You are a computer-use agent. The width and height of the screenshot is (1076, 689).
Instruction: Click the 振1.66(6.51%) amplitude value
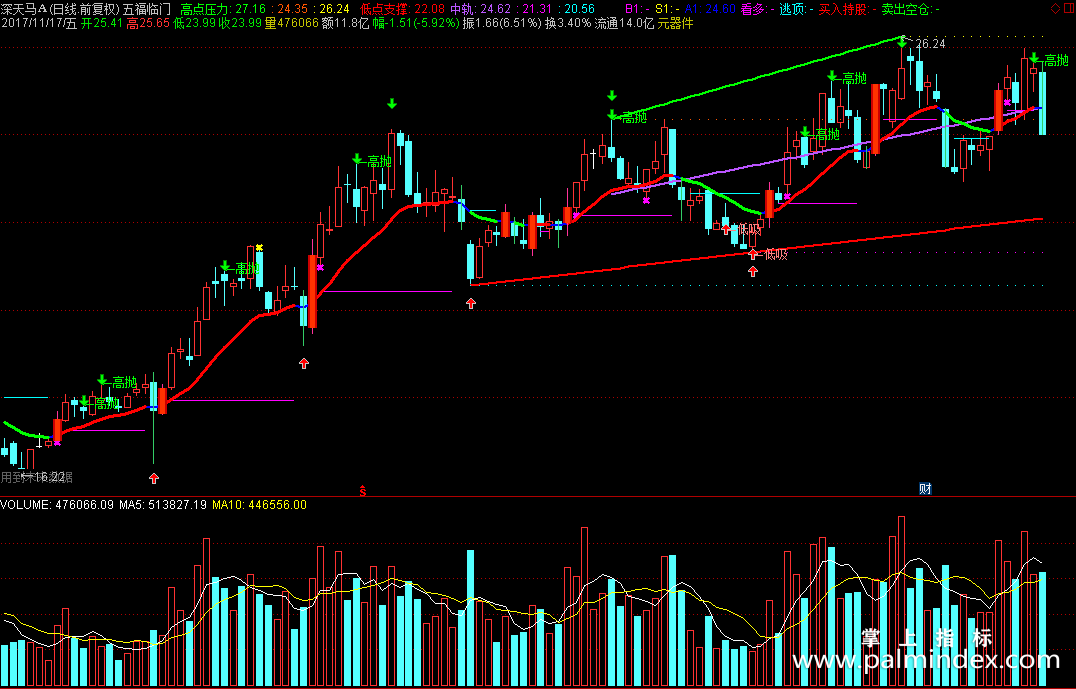pos(502,23)
